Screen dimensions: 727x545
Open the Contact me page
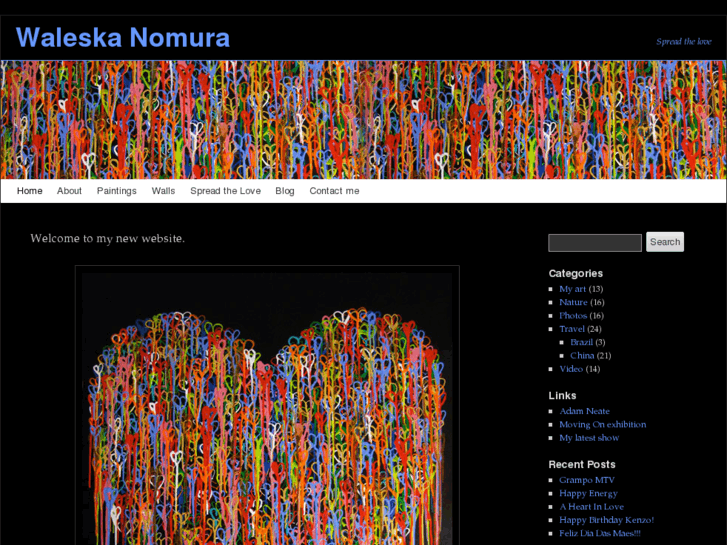click(x=334, y=191)
